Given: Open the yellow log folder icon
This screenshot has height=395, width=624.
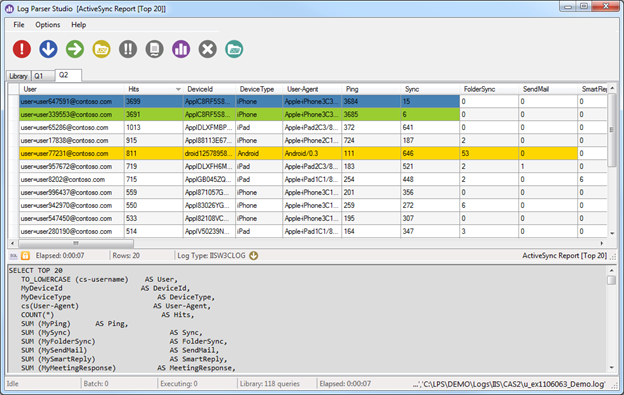Looking at the screenshot, I should click(x=101, y=49).
